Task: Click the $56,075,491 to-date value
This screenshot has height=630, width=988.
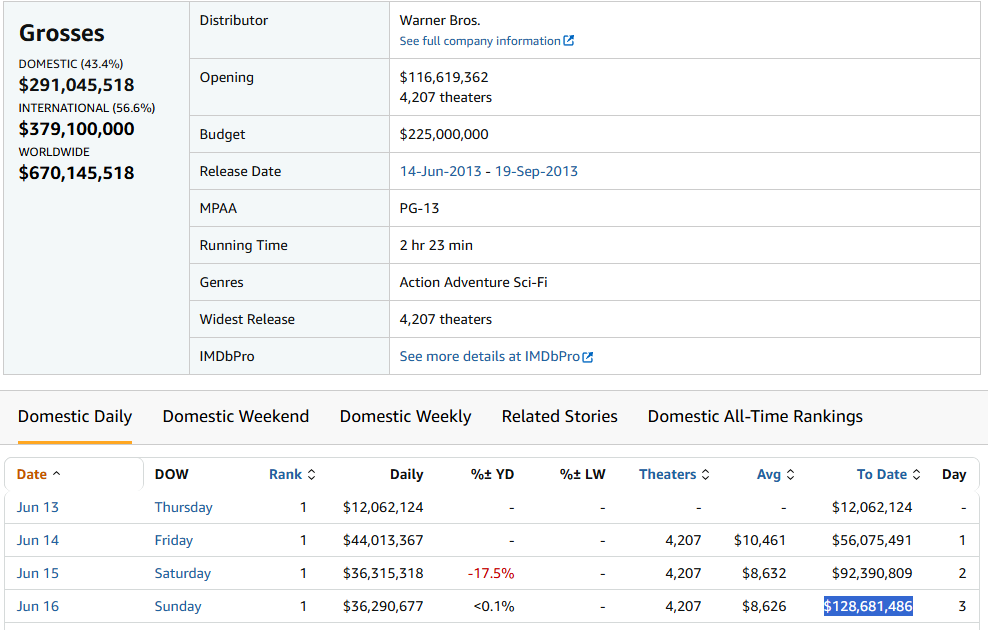Action: (x=872, y=541)
